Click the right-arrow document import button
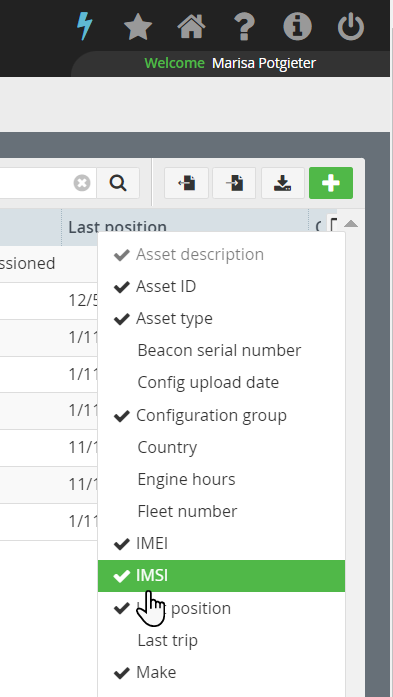 [234, 183]
